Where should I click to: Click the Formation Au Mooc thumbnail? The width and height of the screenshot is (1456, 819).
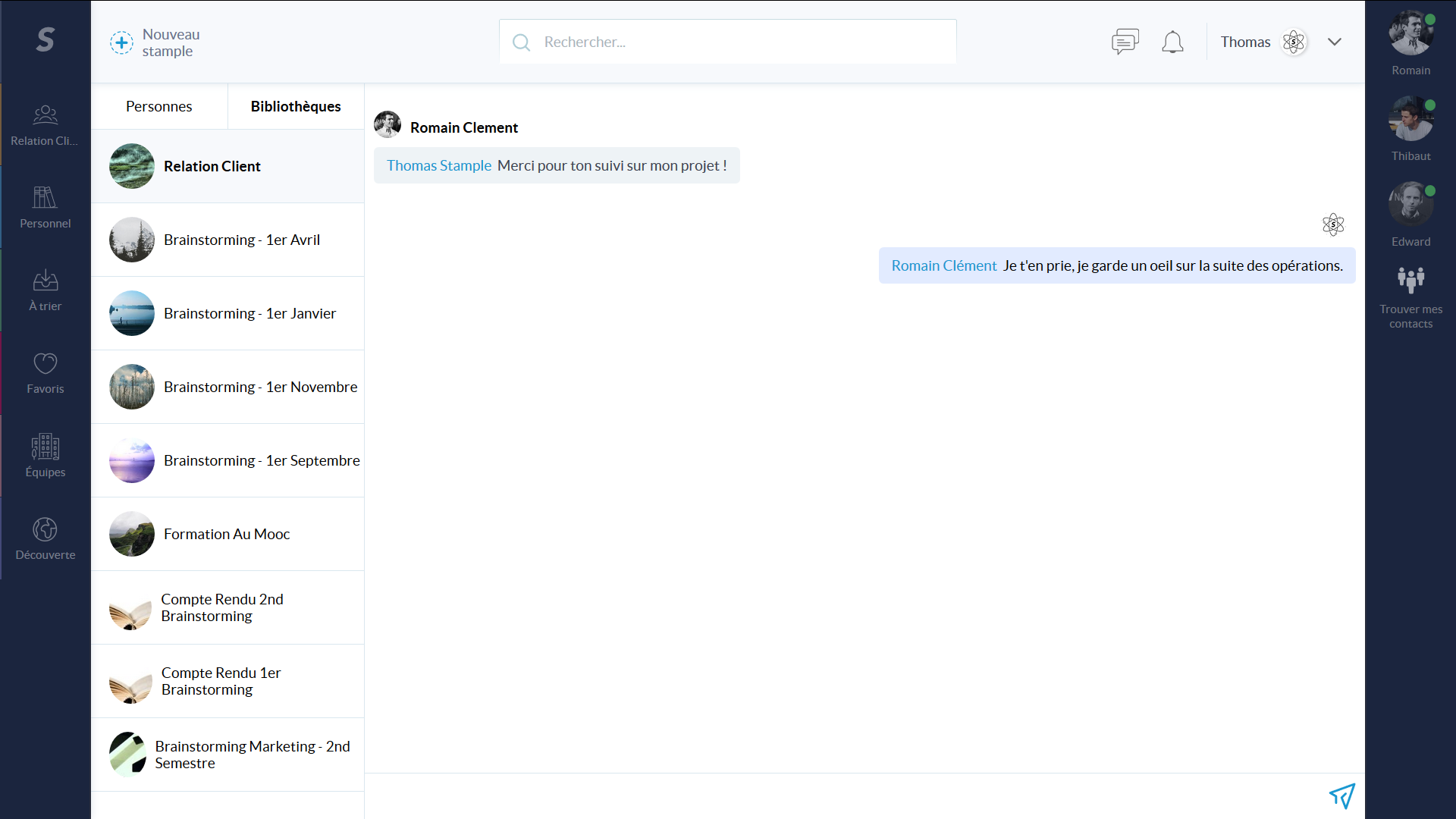point(132,534)
